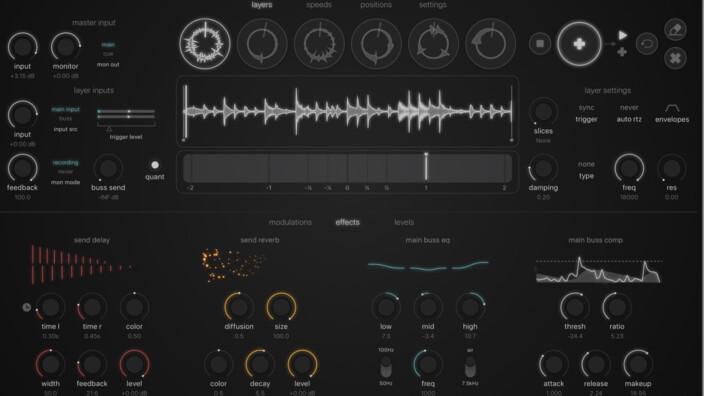The image size is (704, 396).
Task: Click the compressor ratio knob
Action: pyautogui.click(x=617, y=307)
